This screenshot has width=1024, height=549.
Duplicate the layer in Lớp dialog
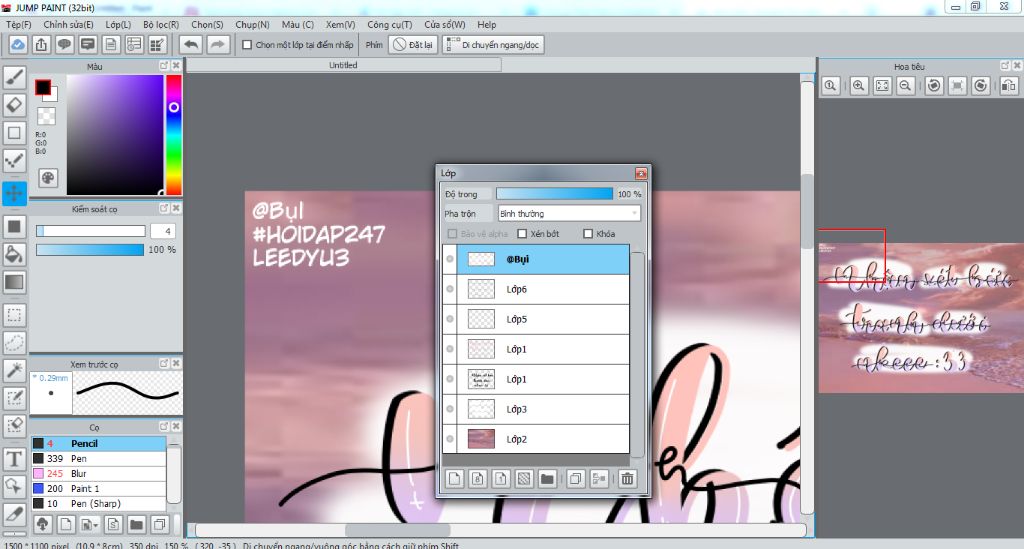click(575, 479)
